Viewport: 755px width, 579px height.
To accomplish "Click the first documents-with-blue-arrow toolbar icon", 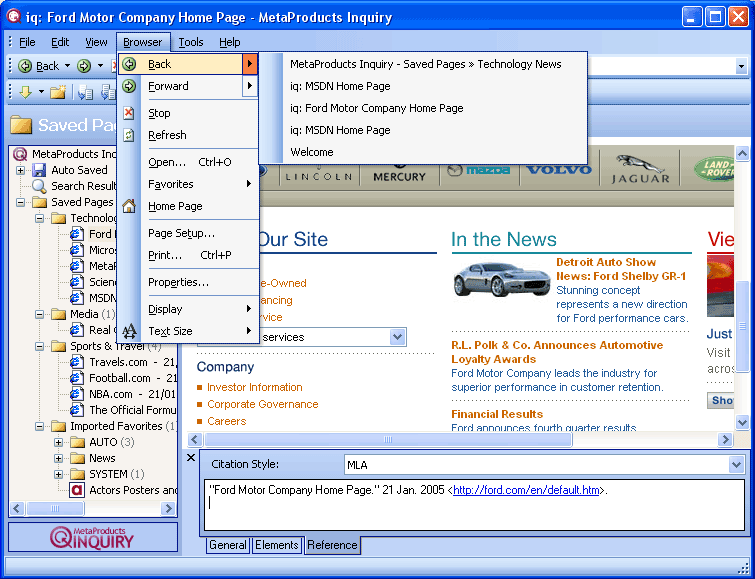I will coord(85,92).
